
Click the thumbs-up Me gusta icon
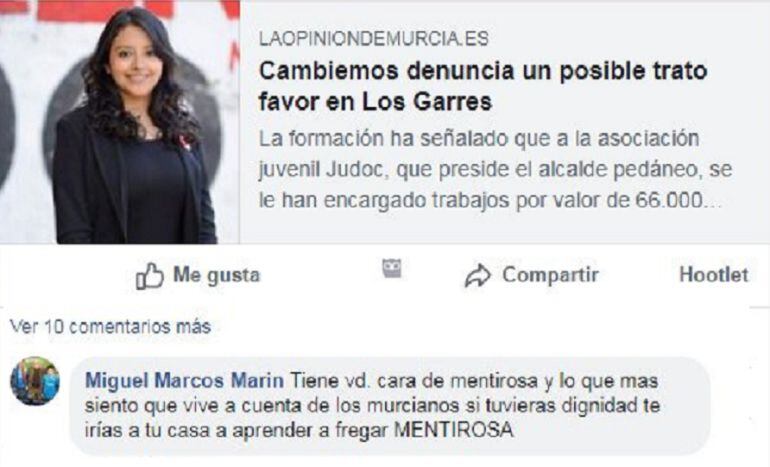pos(150,275)
